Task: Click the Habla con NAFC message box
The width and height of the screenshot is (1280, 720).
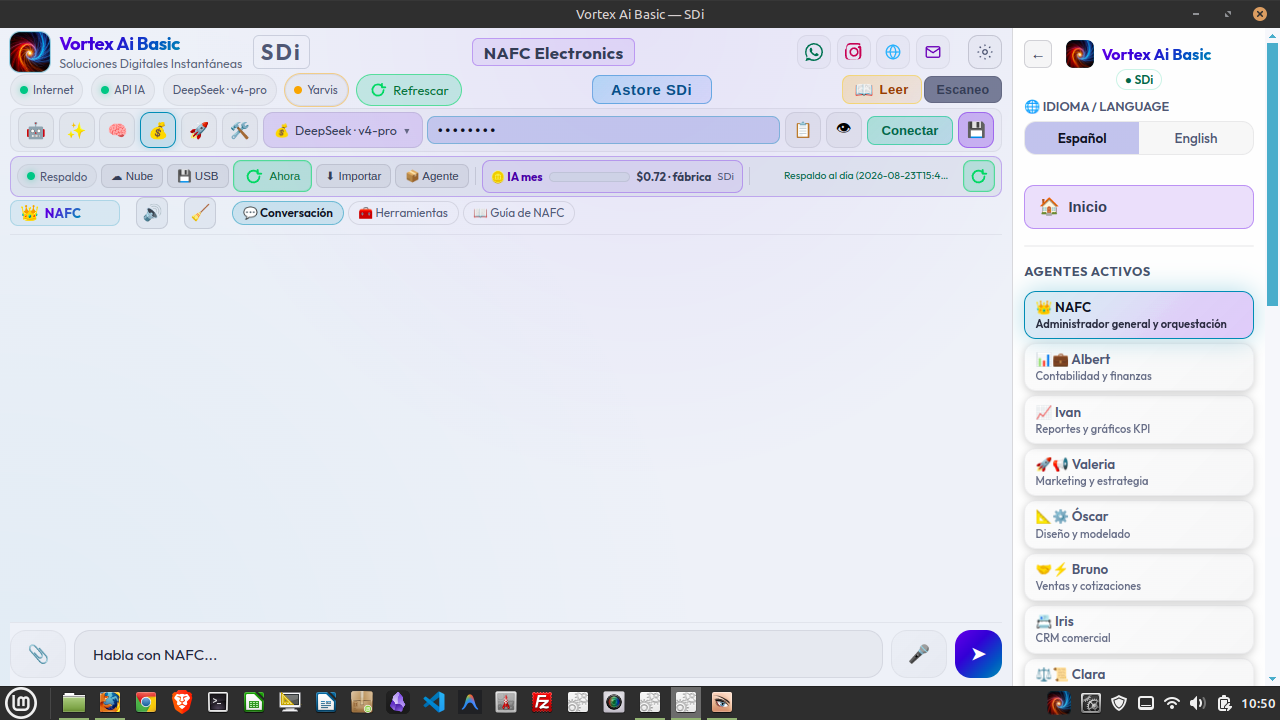Action: [478, 655]
